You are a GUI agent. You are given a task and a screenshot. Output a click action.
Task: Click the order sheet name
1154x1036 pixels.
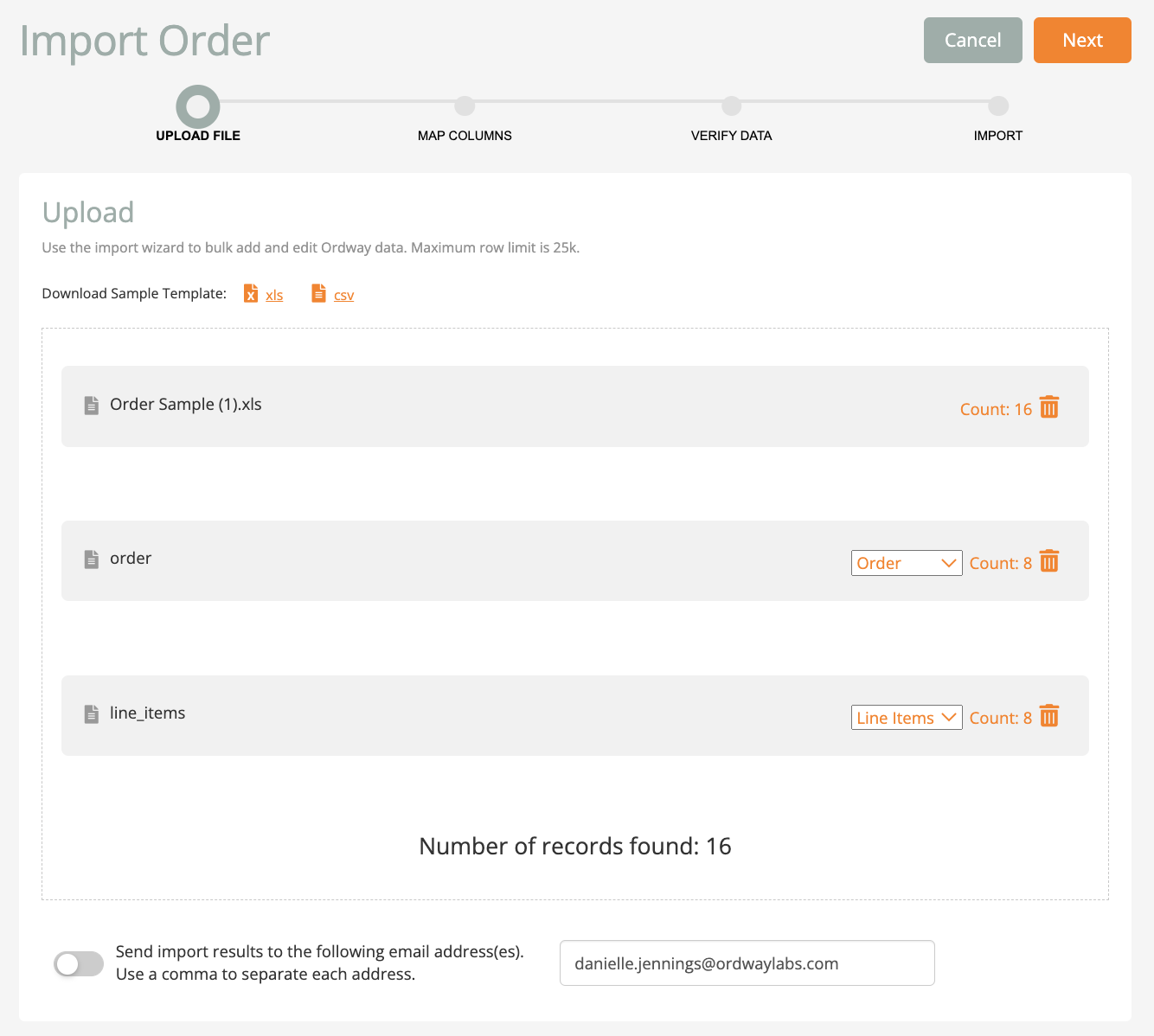tap(131, 559)
